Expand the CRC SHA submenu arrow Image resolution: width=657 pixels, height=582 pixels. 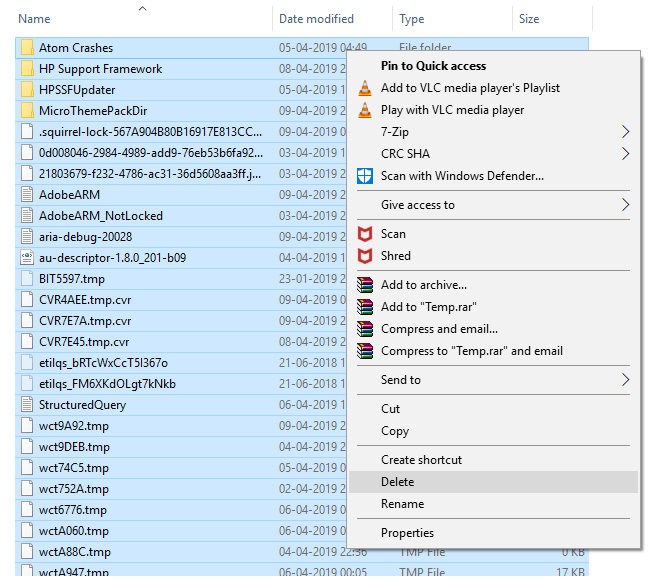(626, 154)
